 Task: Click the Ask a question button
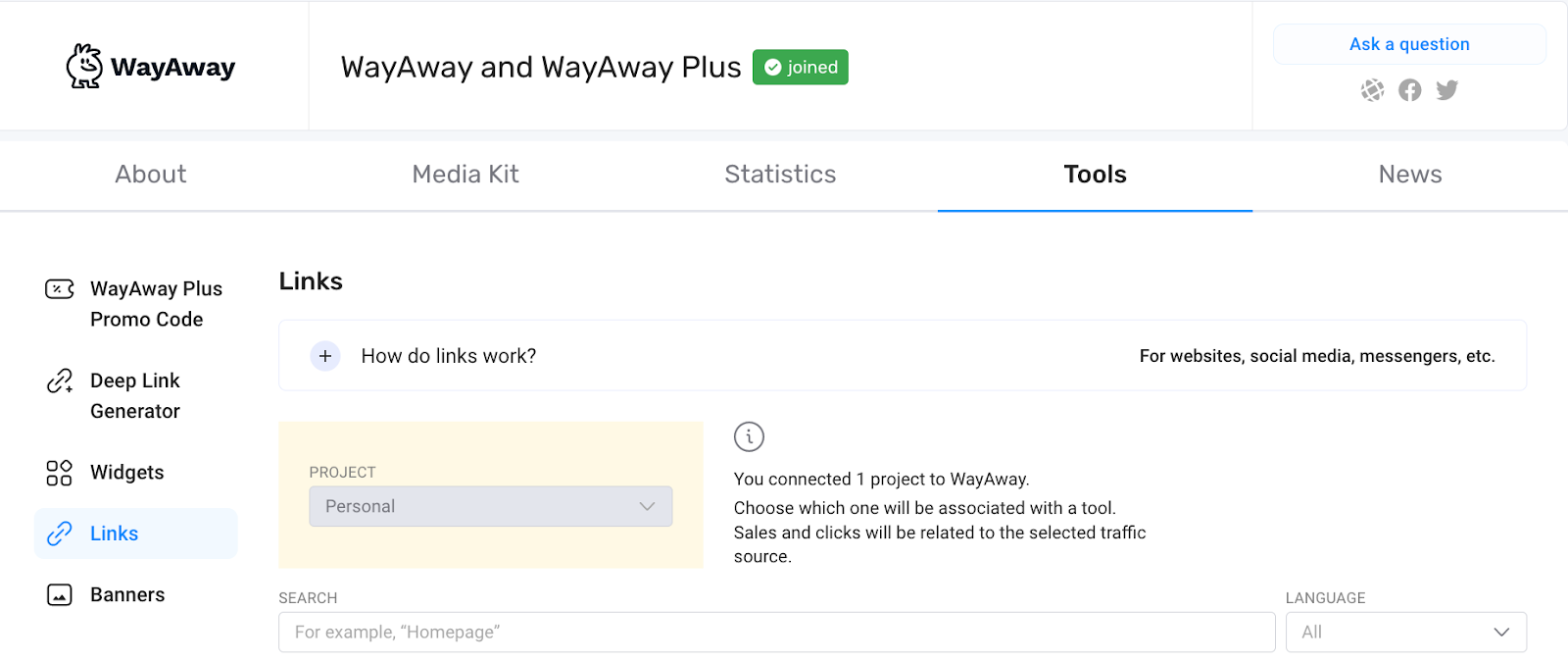tap(1409, 44)
